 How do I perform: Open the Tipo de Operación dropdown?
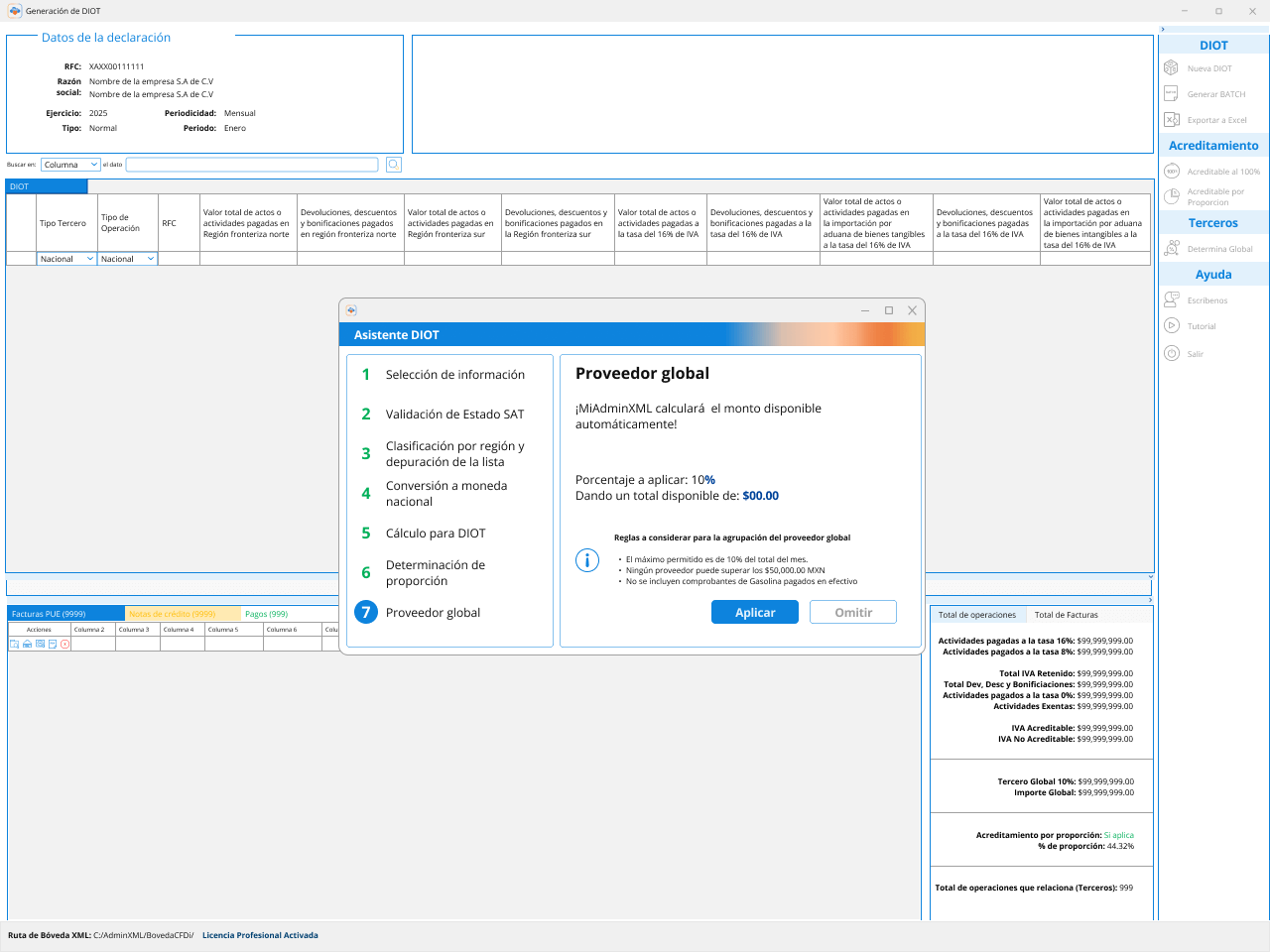127,259
